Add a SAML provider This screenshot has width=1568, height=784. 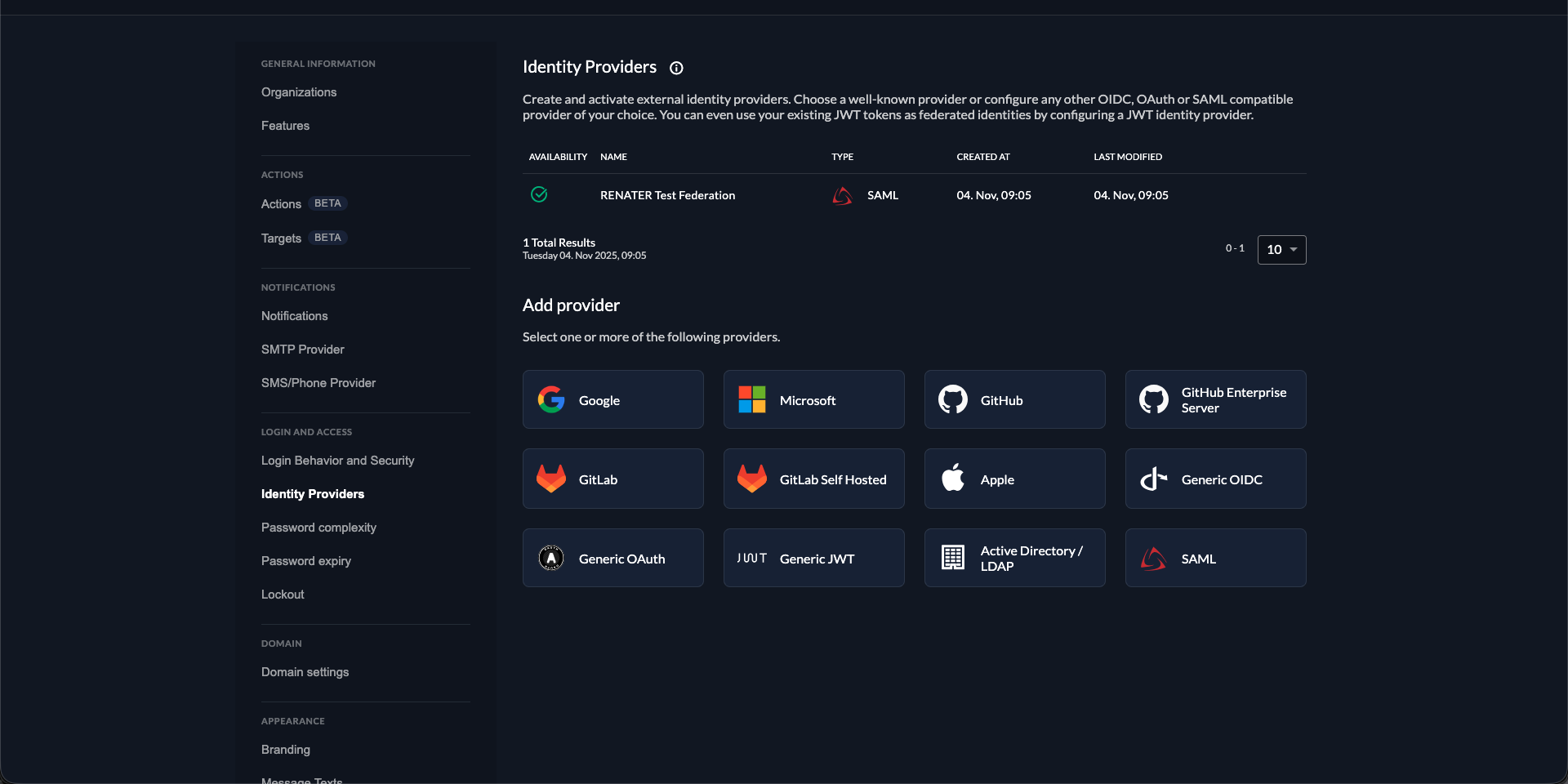[1215, 558]
